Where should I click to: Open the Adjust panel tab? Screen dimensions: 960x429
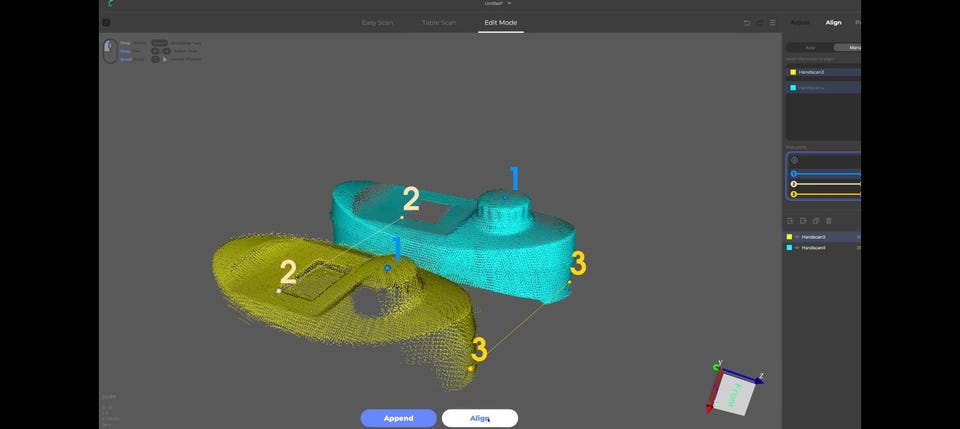pos(800,23)
